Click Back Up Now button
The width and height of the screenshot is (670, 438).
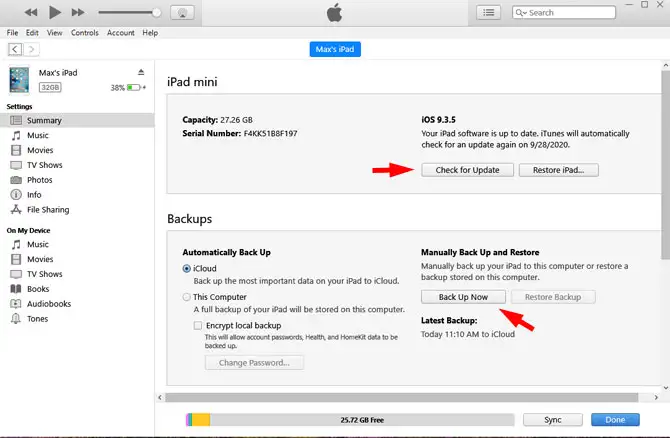[x=463, y=297]
